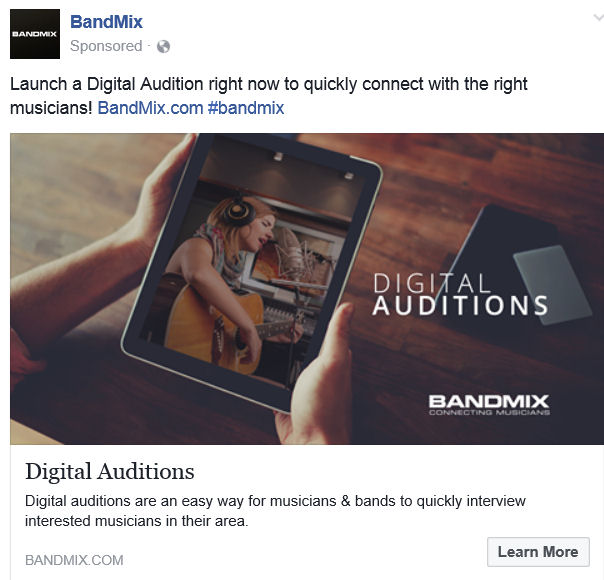Click the Learn More button

click(538, 552)
